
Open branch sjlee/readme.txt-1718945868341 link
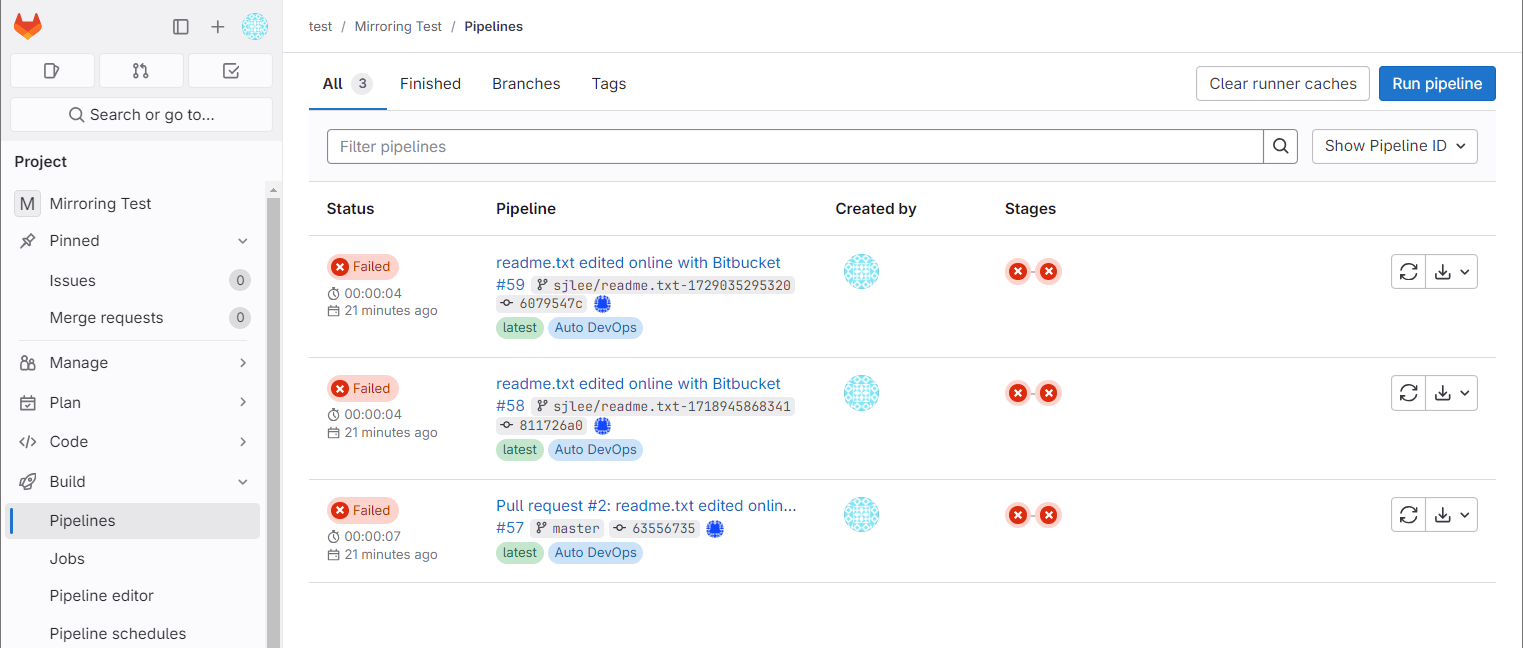click(x=672, y=407)
